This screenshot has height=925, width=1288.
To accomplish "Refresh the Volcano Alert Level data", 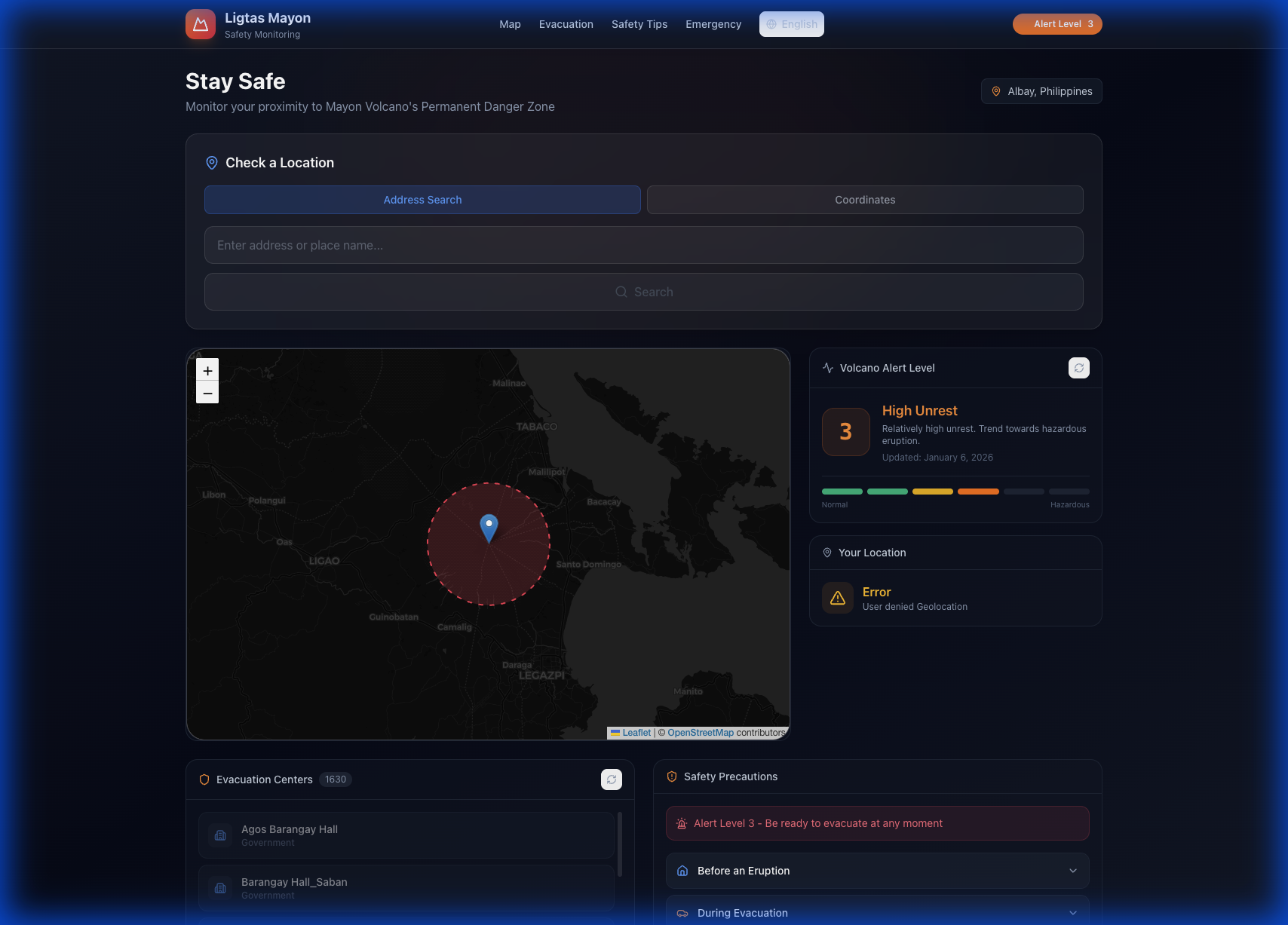I will tap(1079, 368).
